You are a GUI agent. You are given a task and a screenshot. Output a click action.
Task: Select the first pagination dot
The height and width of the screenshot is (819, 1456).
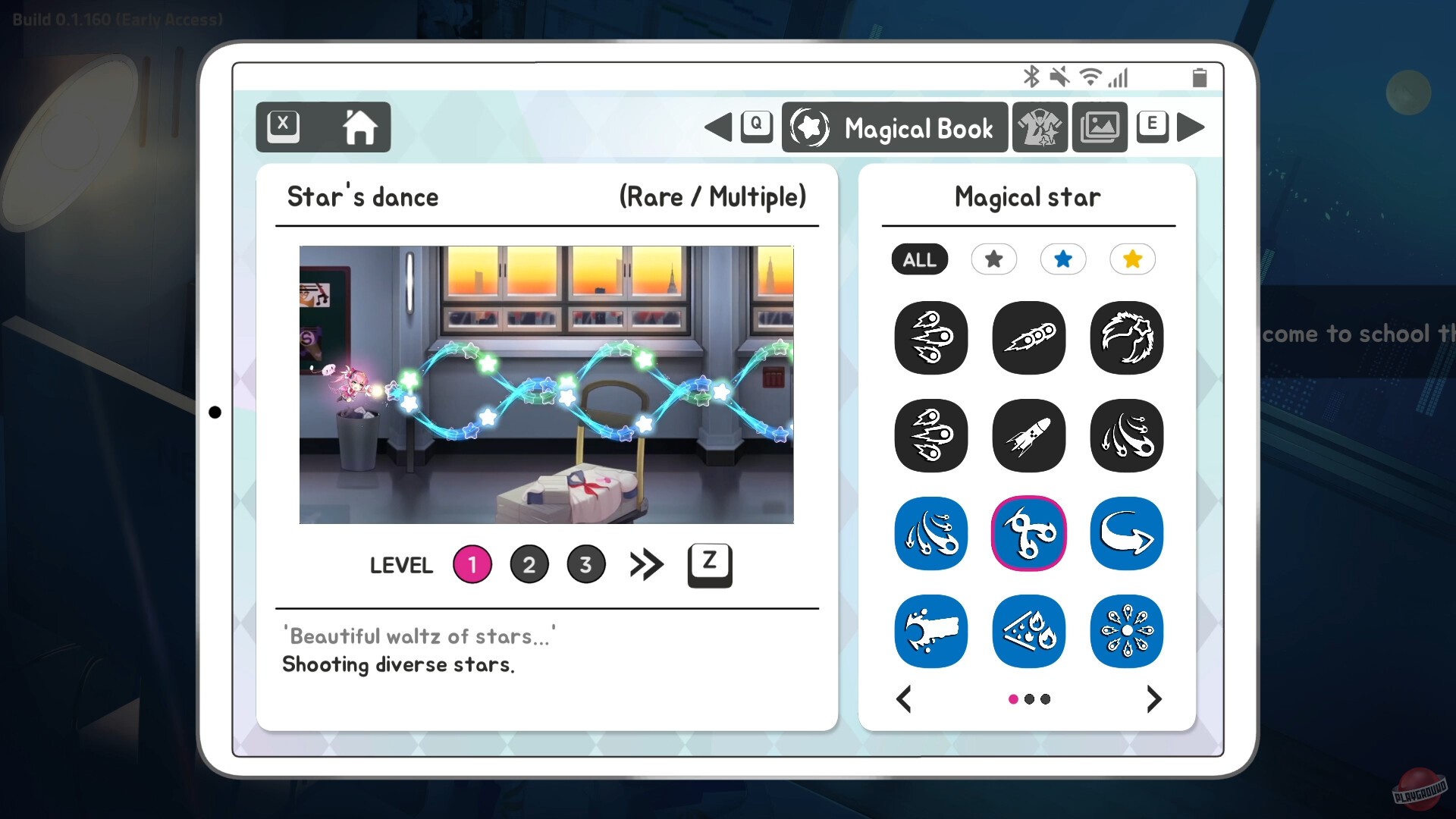1012,699
